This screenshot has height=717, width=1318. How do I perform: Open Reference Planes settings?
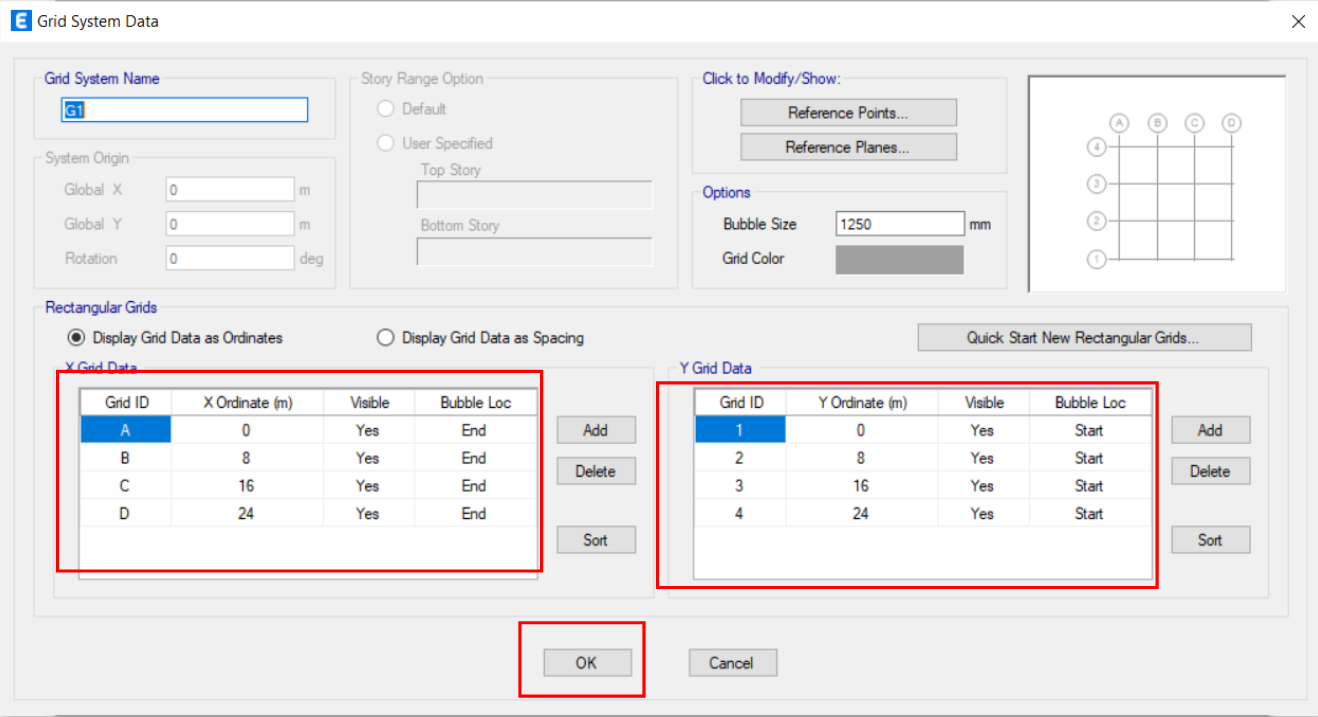click(847, 147)
